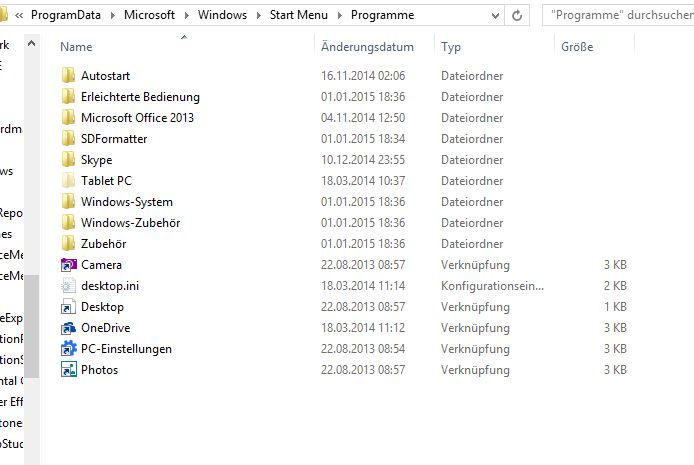The height and width of the screenshot is (465, 694).
Task: Select the SDFormatter folder icon
Action: pyautogui.click(x=68, y=138)
